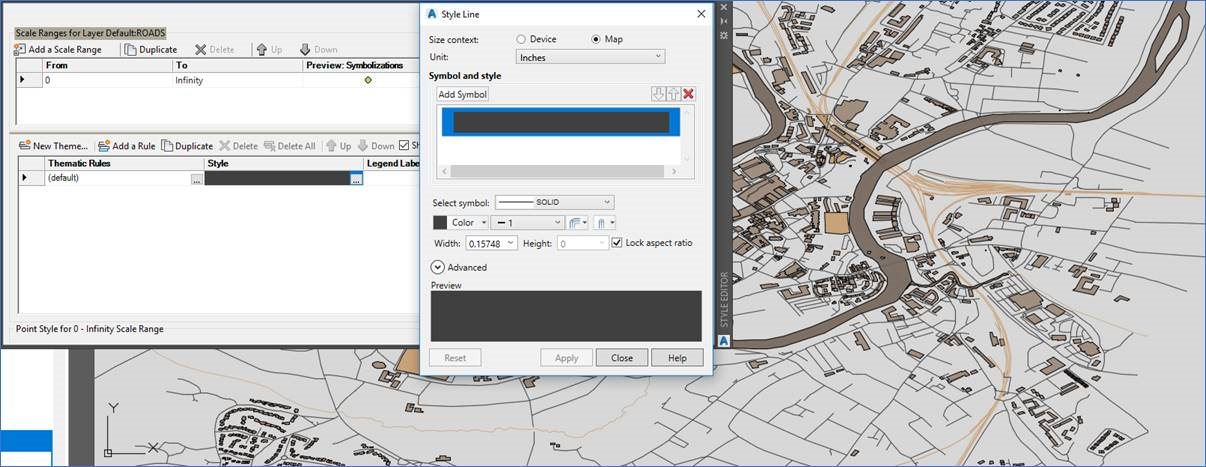
Task: Uncheck Lock aspect ratio checkbox
Action: [x=617, y=243]
